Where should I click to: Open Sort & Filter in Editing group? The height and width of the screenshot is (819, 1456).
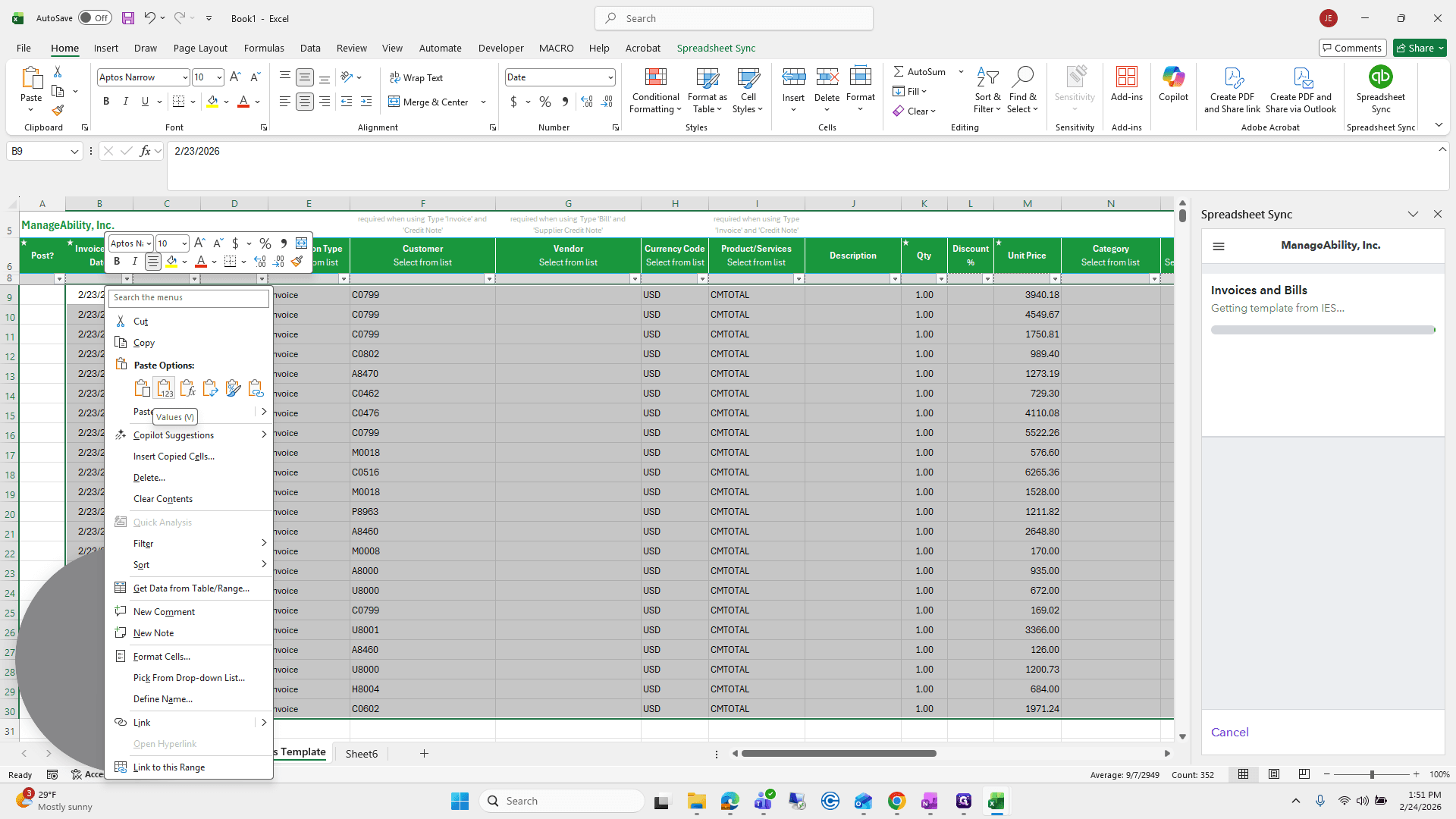987,91
